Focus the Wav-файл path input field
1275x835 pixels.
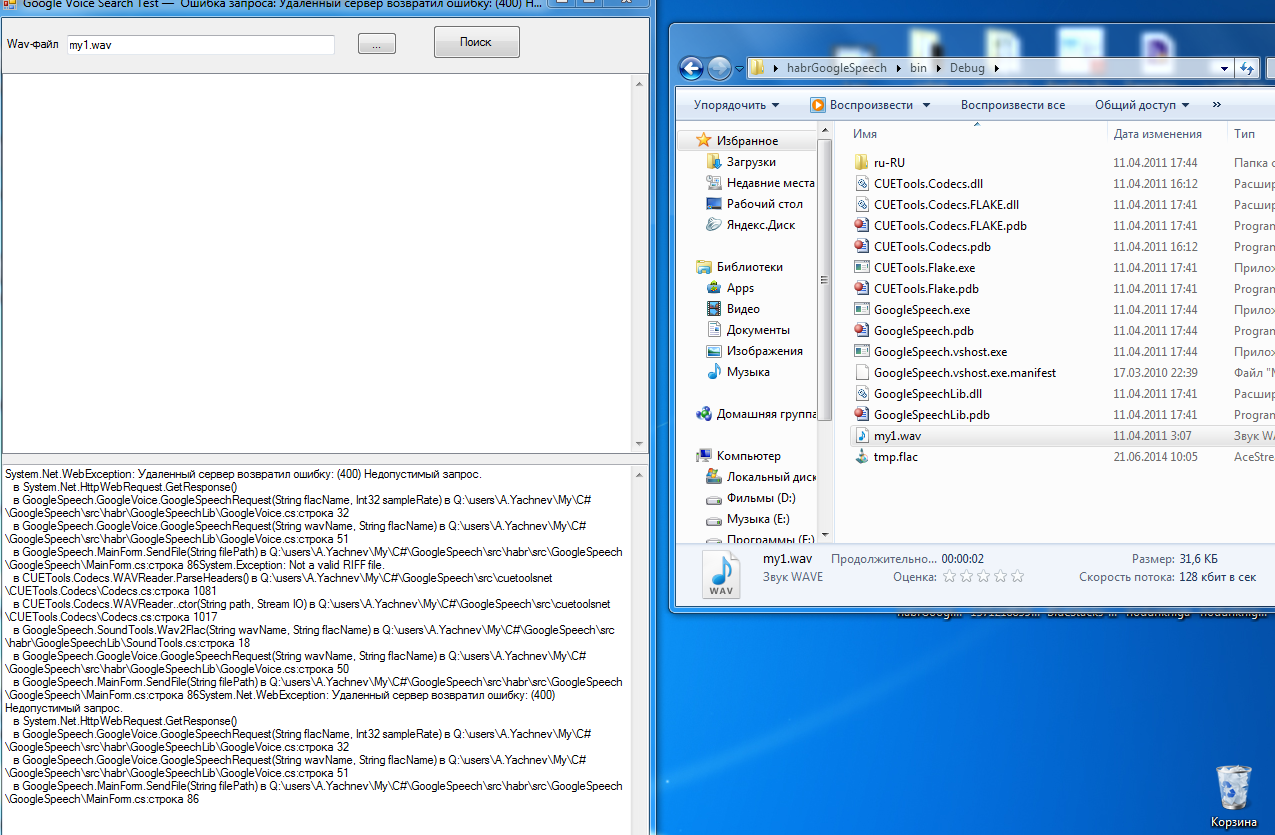(x=201, y=45)
